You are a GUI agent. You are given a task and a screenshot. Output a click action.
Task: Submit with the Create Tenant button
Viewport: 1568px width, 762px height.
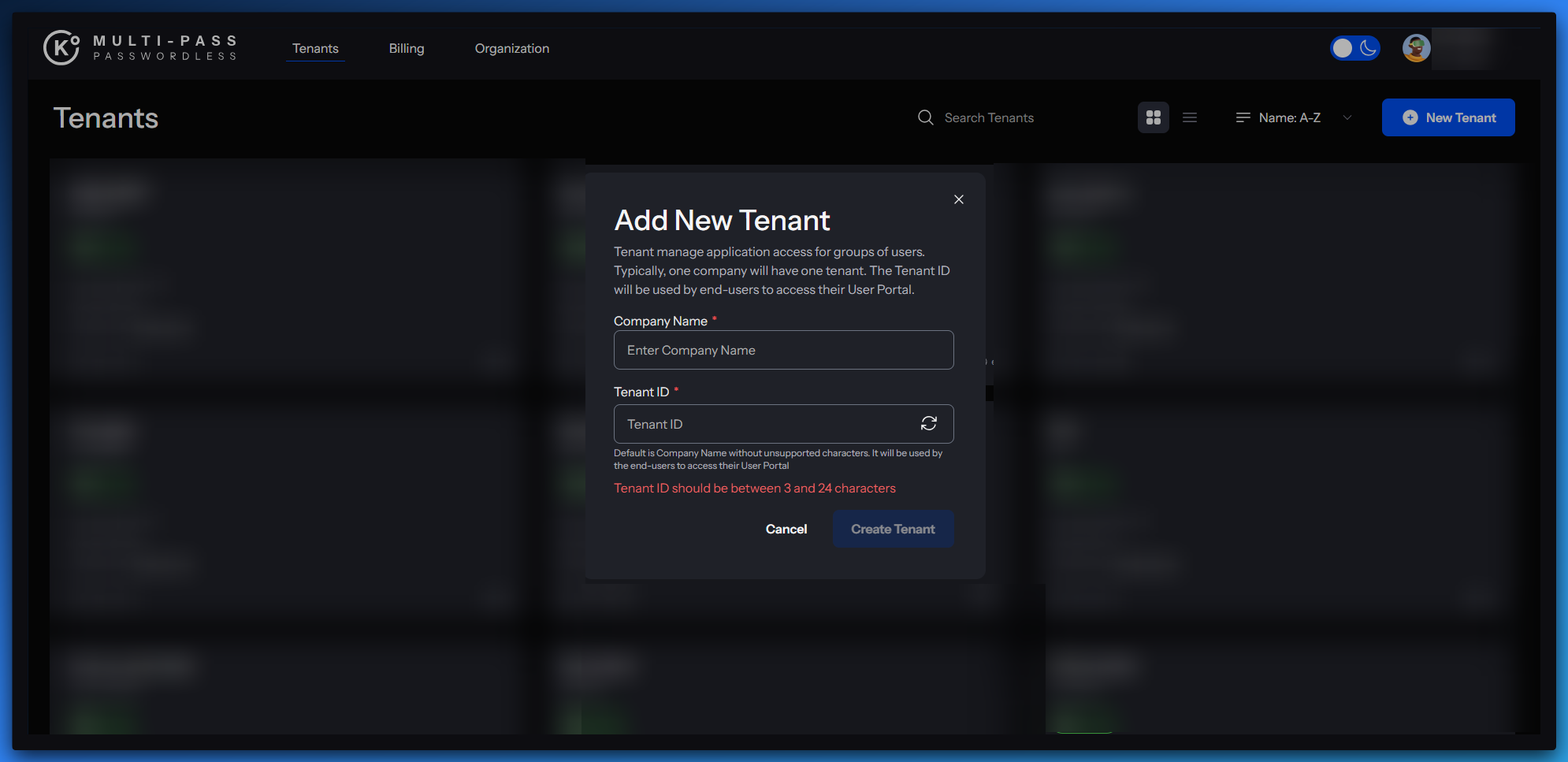893,529
